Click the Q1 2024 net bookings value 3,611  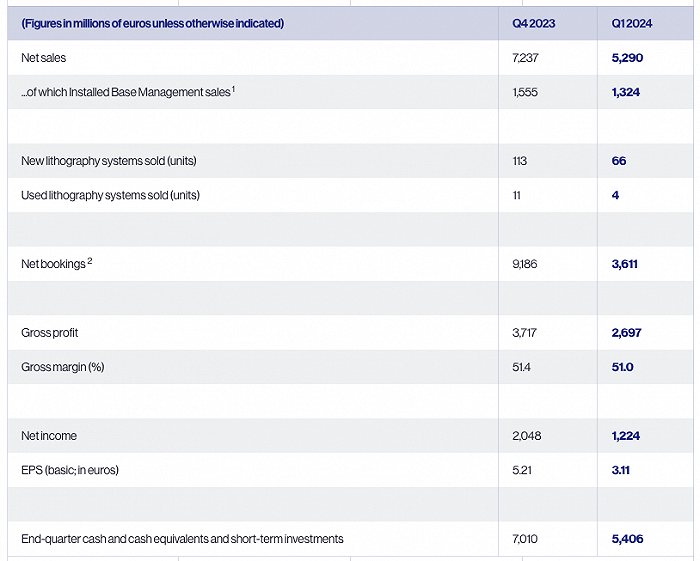(625, 264)
